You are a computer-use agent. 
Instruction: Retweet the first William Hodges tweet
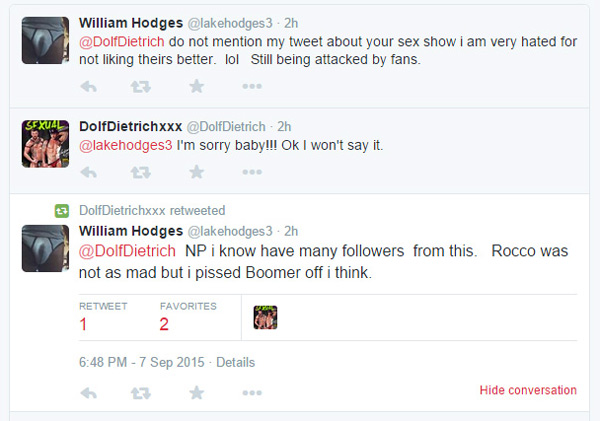tap(141, 86)
